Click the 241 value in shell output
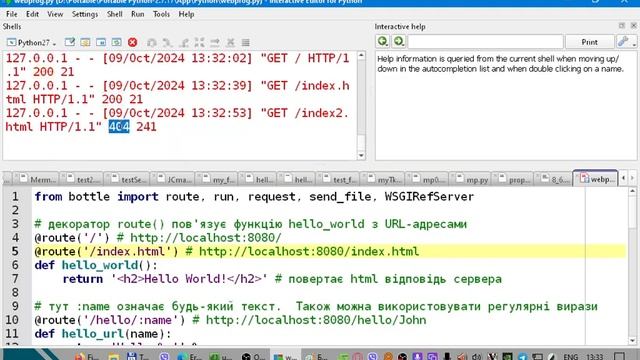This screenshot has height=360, width=640. [146, 127]
